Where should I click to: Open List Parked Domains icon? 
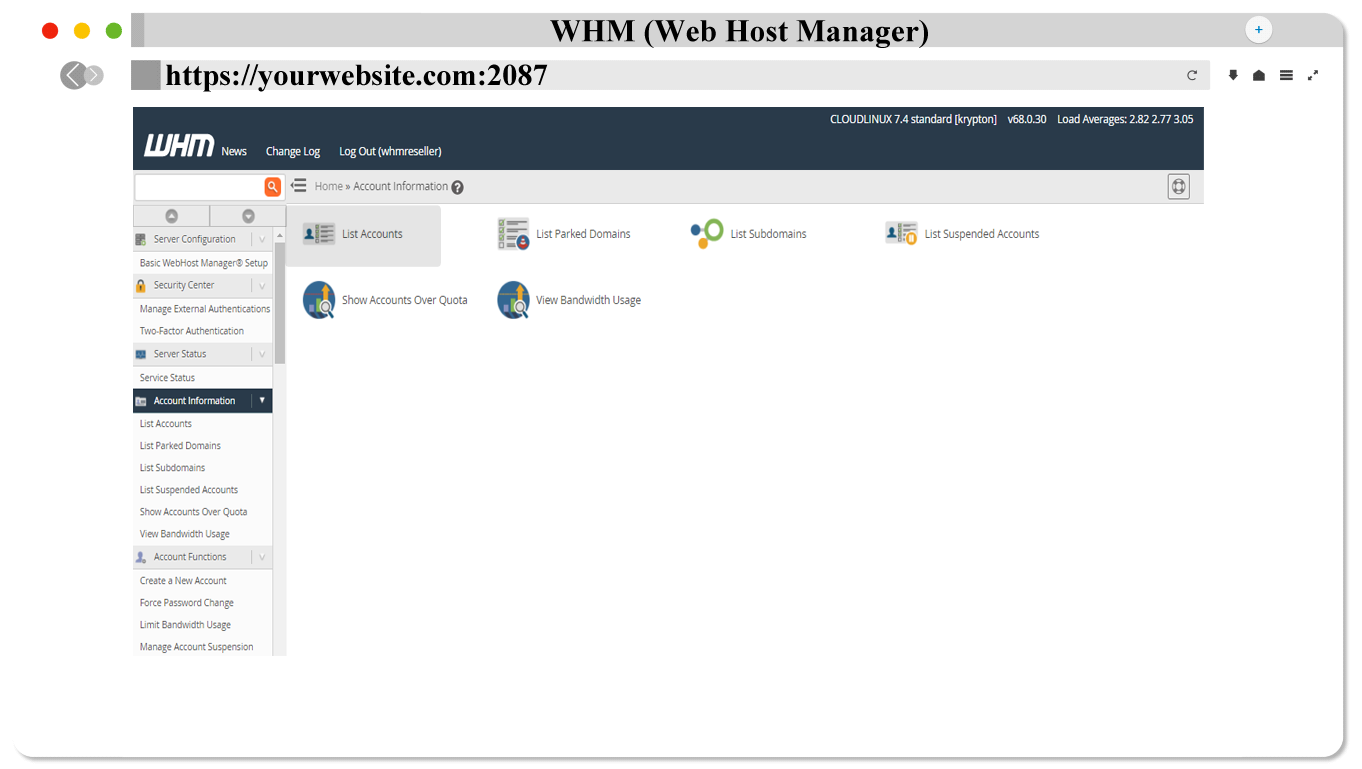click(x=514, y=234)
